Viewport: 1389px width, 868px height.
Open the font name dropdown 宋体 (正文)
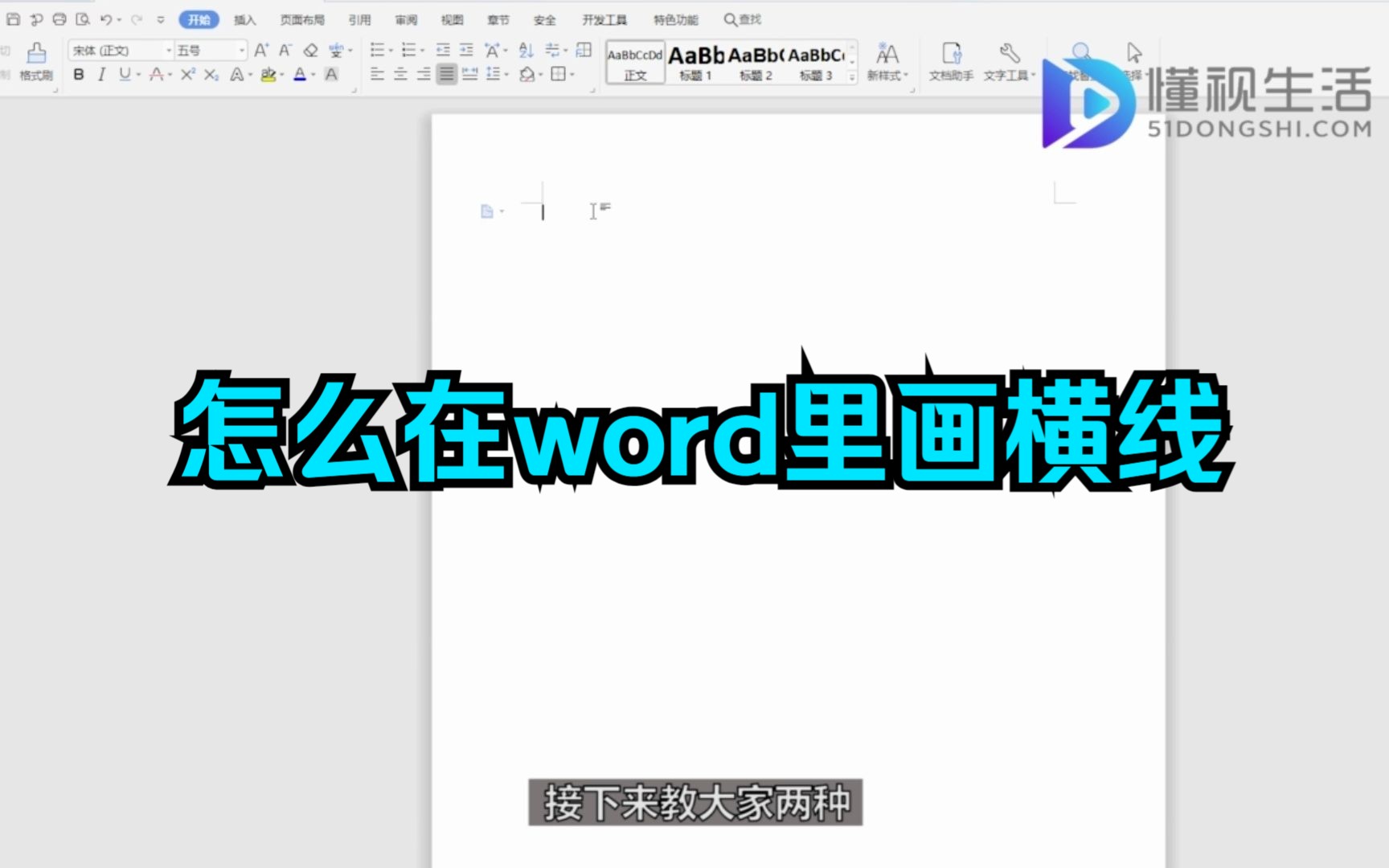pyautogui.click(x=169, y=51)
